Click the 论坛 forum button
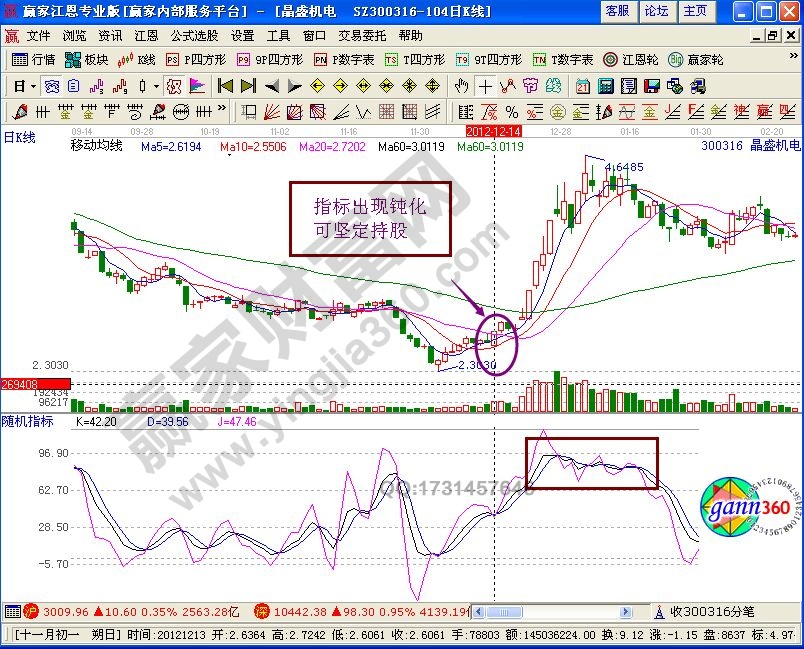Image resolution: width=804 pixels, height=649 pixels. 656,11
